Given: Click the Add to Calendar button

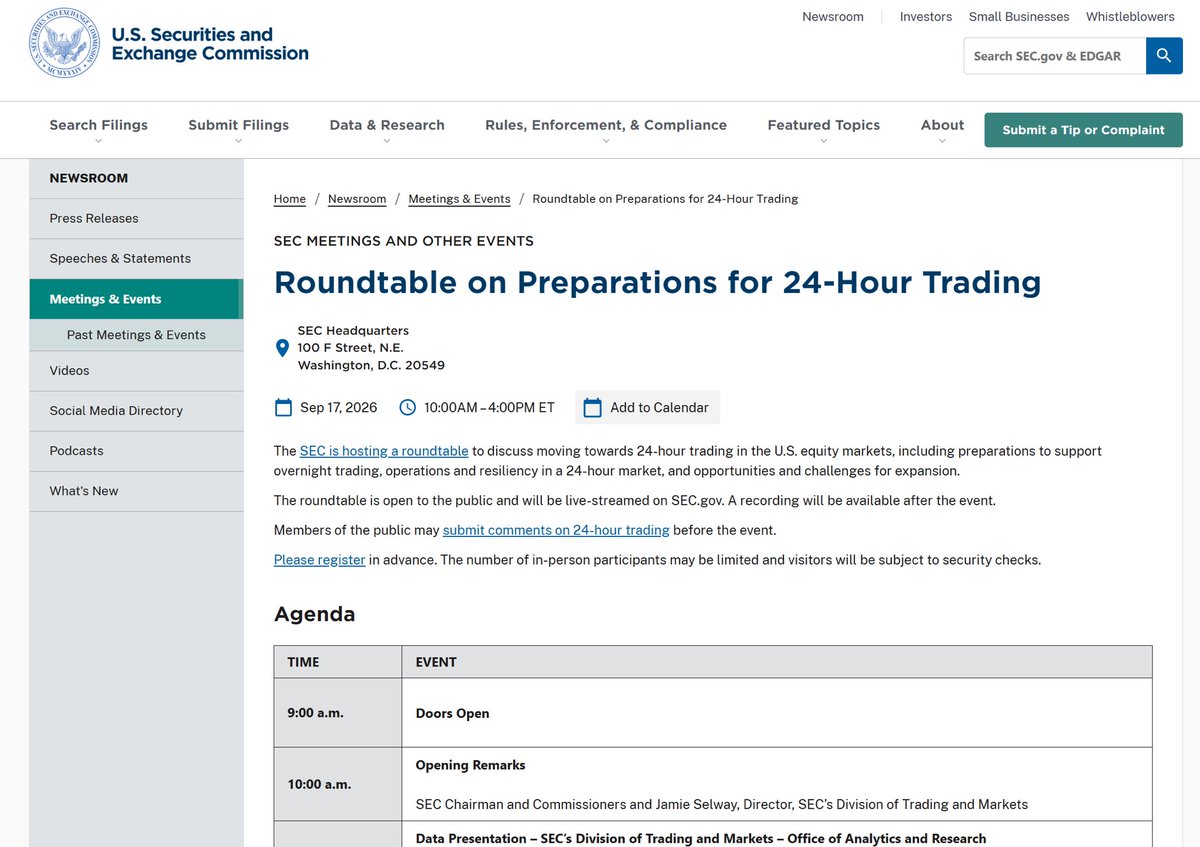Looking at the screenshot, I should click(x=647, y=407).
